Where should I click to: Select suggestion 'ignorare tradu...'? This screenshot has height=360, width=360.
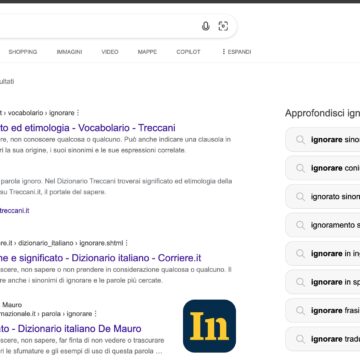(x=323, y=339)
